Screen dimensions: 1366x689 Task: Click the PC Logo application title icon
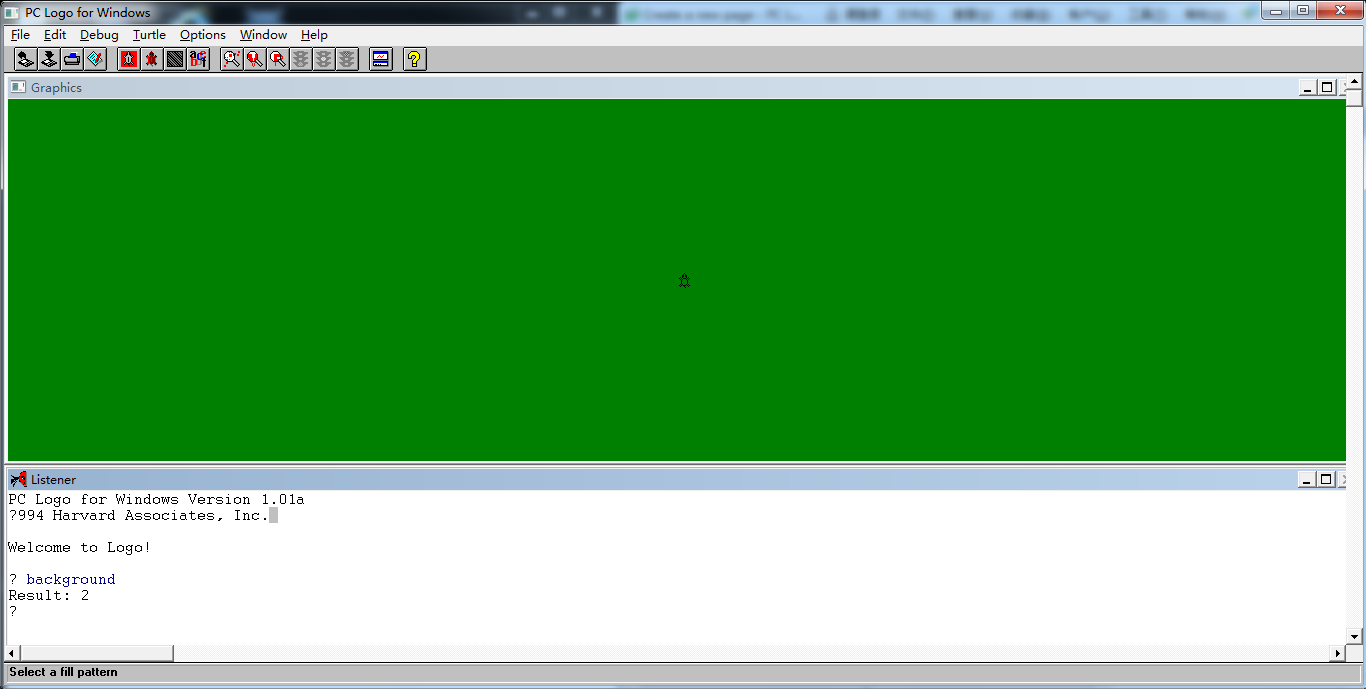tap(12, 12)
